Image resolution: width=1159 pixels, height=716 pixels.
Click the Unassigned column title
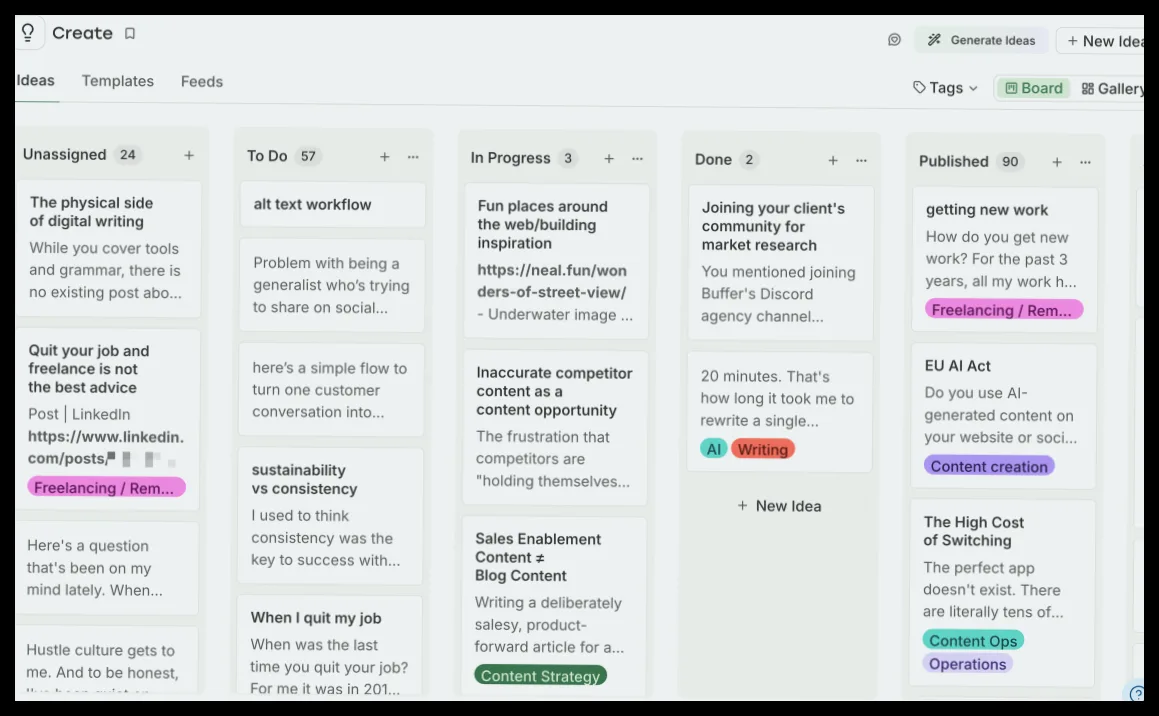[64, 154]
